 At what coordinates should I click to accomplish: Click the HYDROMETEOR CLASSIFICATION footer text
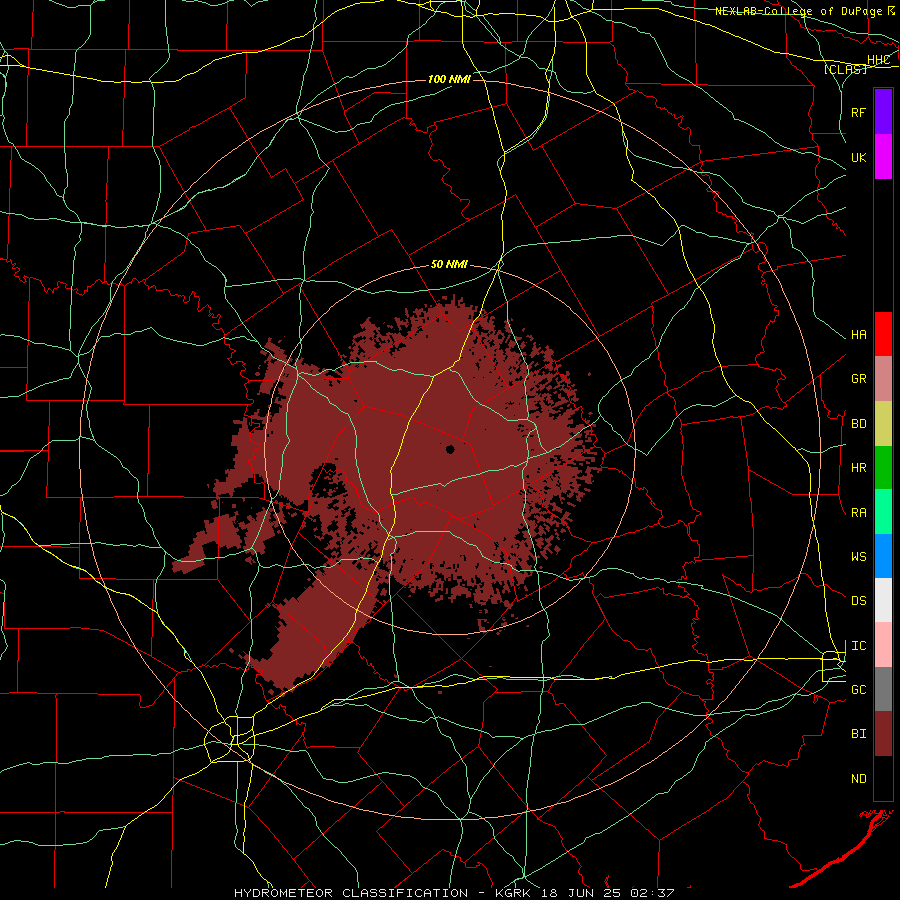click(x=351, y=893)
